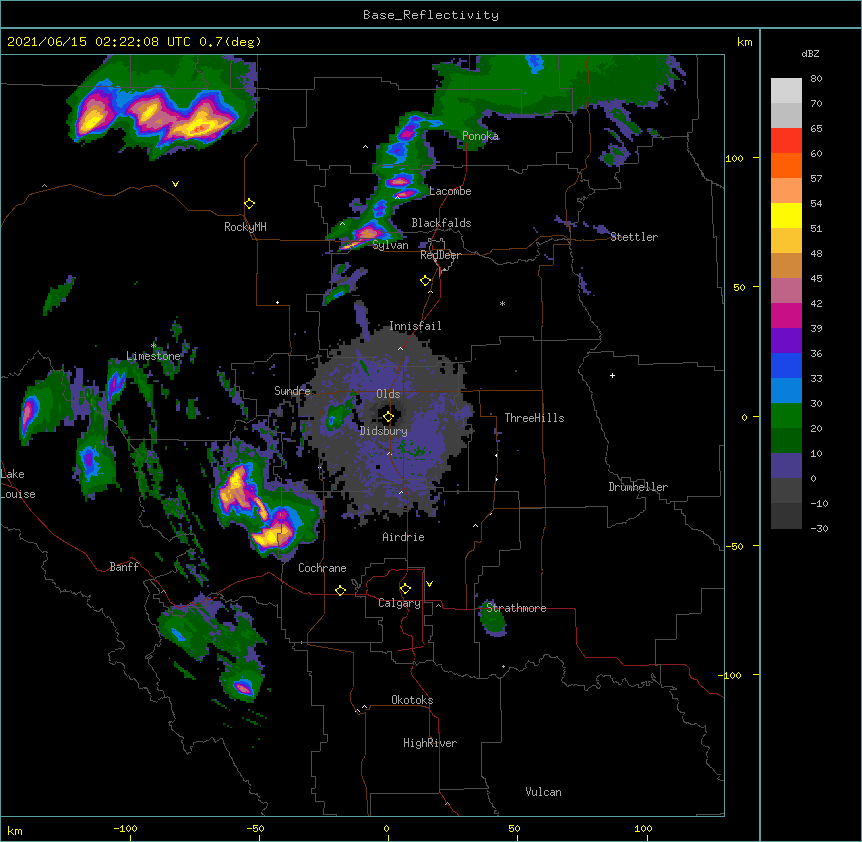Click the yellow station marker south of RedDeer
This screenshot has height=842, width=862.
[425, 281]
